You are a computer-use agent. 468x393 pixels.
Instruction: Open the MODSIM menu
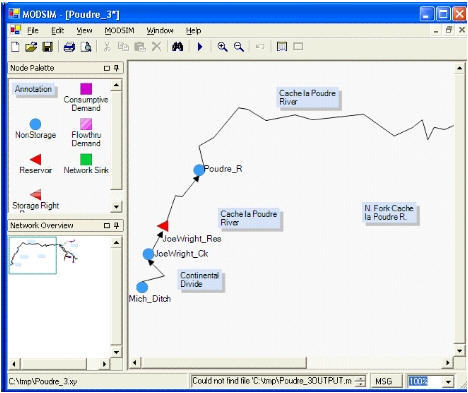[119, 31]
